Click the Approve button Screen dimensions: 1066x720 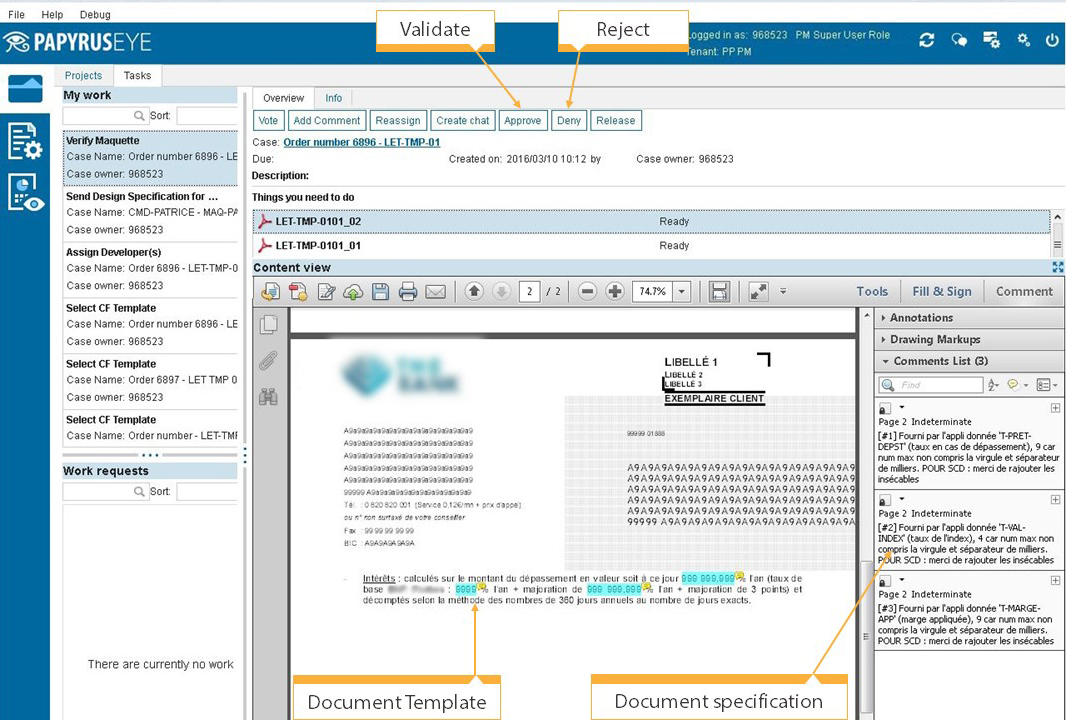click(x=522, y=120)
